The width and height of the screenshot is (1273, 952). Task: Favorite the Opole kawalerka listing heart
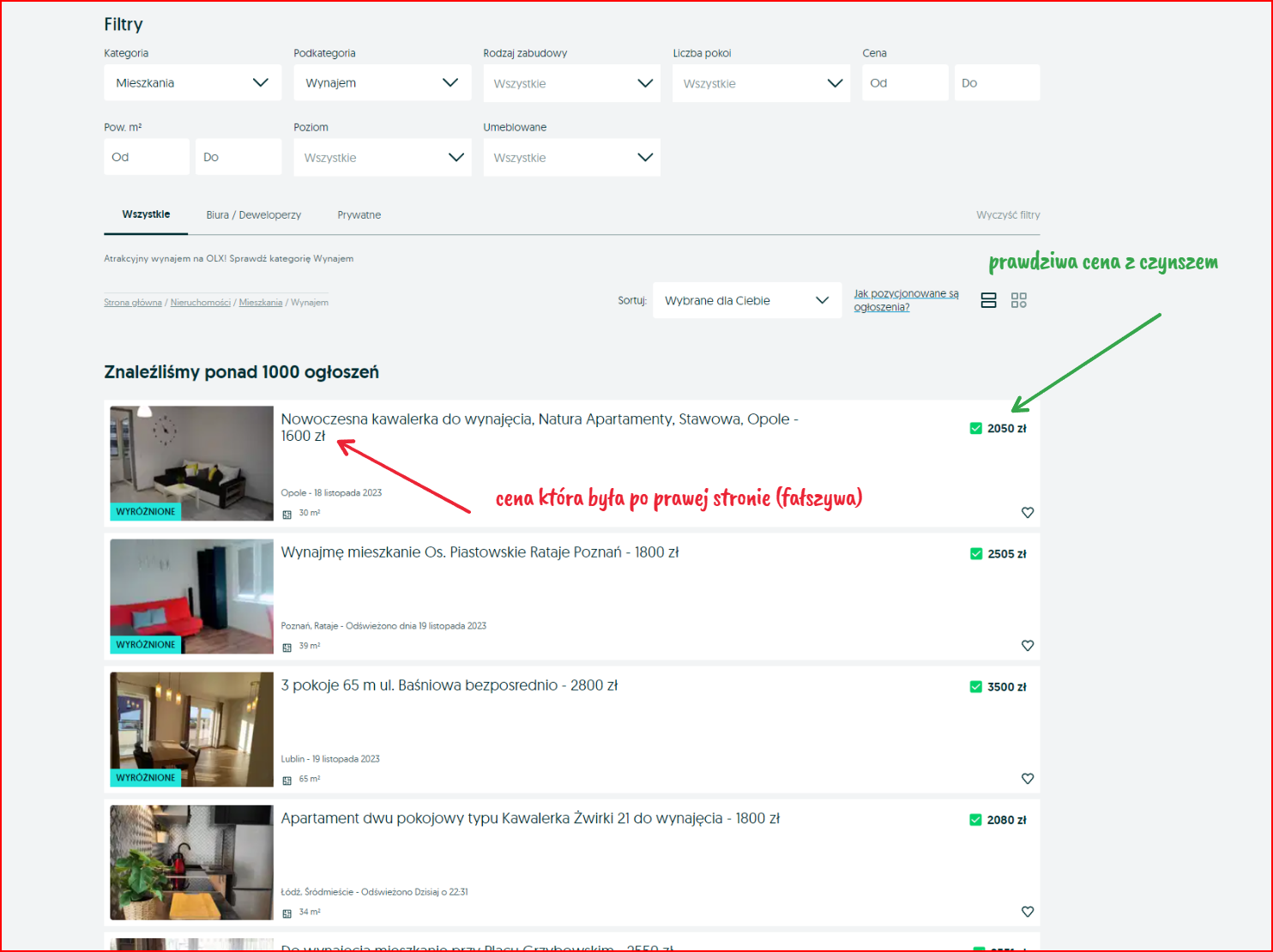point(1028,512)
